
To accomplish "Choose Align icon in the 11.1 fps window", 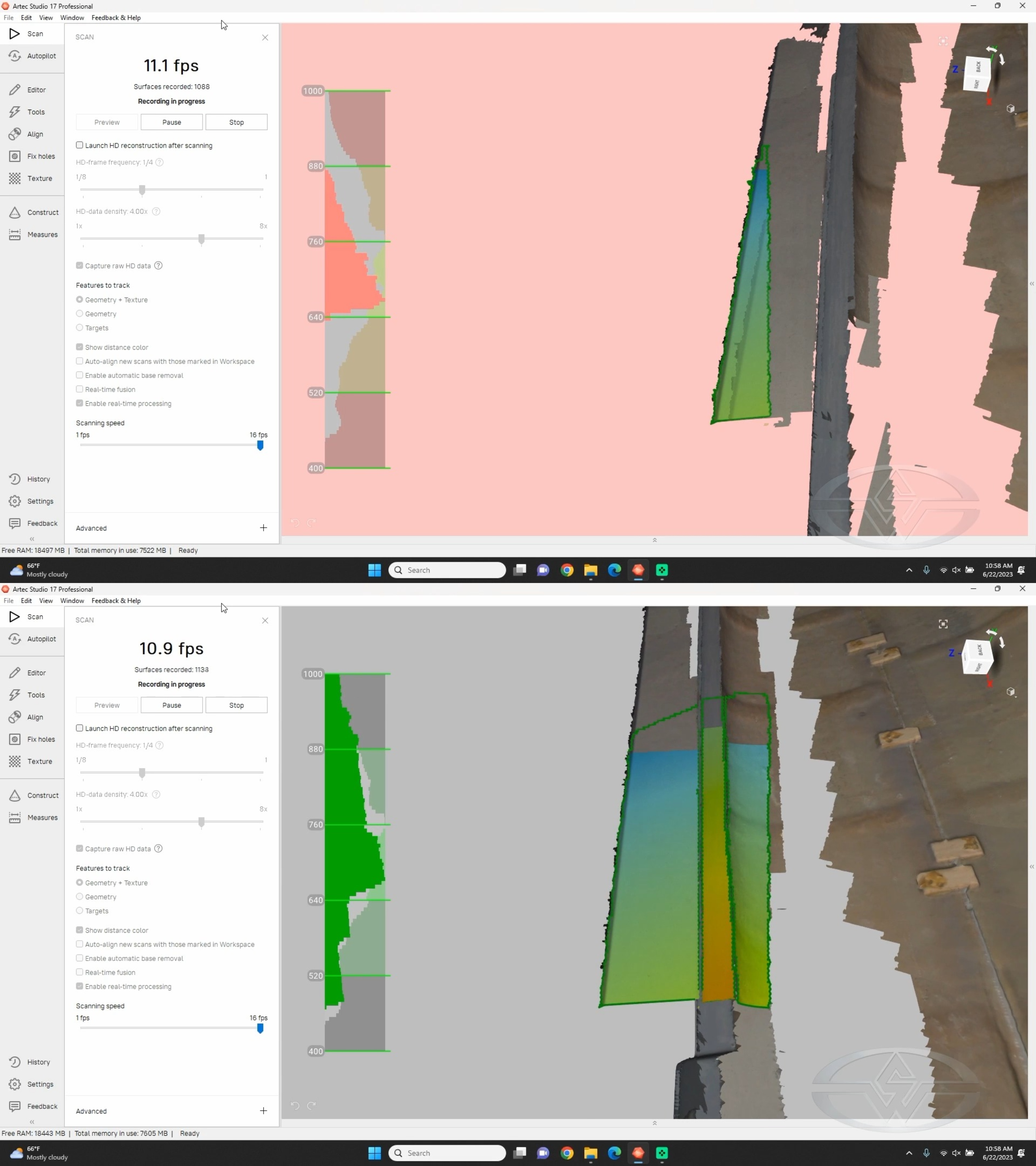I will click(15, 134).
